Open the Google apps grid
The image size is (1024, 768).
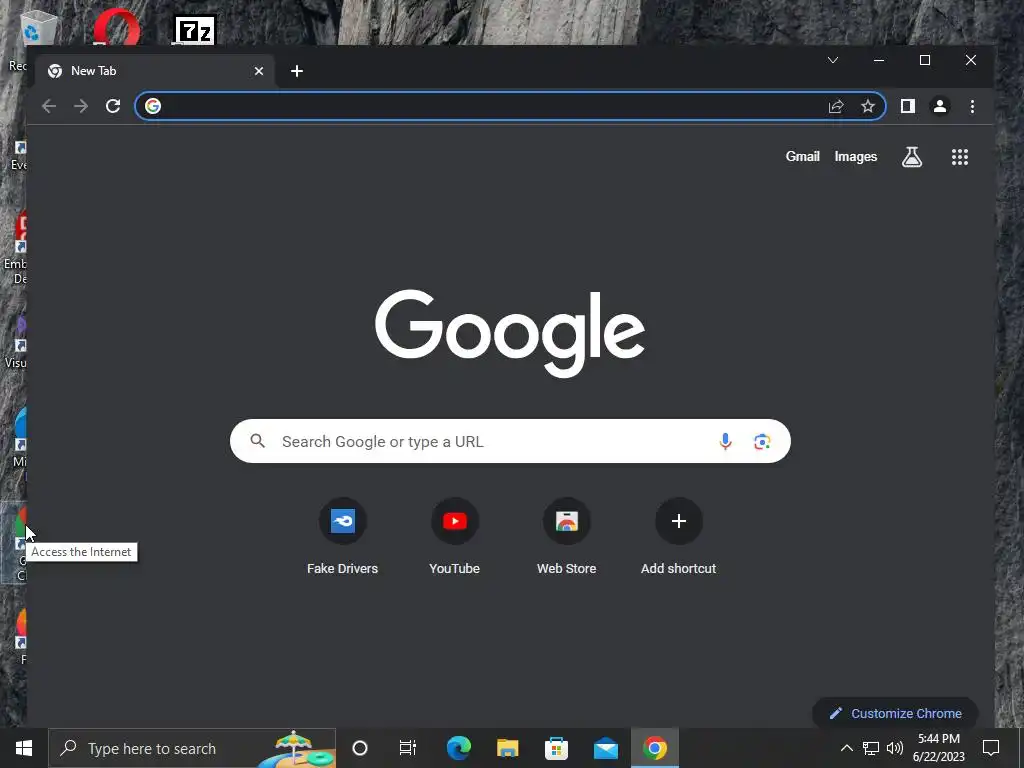click(959, 157)
